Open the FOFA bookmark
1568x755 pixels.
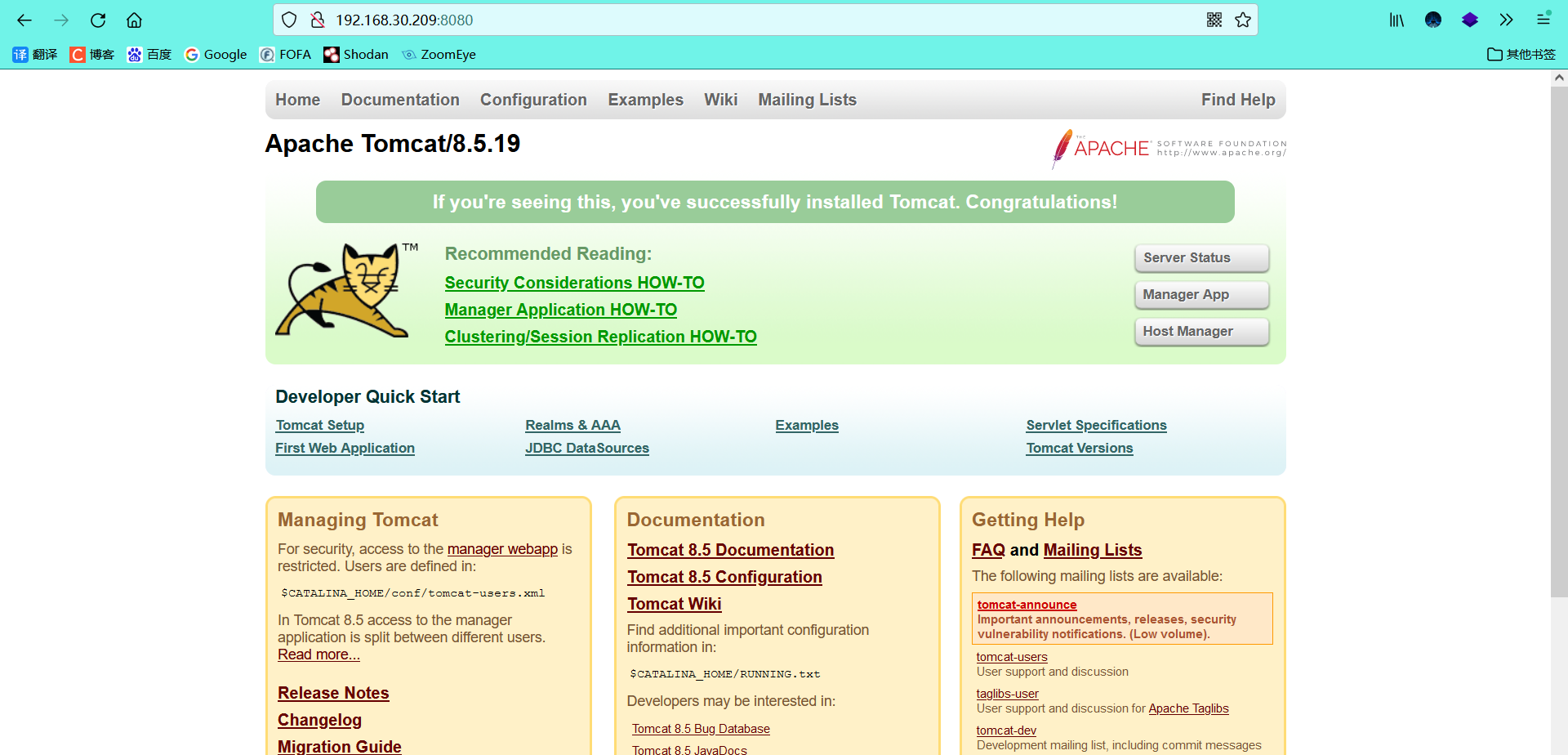[285, 55]
